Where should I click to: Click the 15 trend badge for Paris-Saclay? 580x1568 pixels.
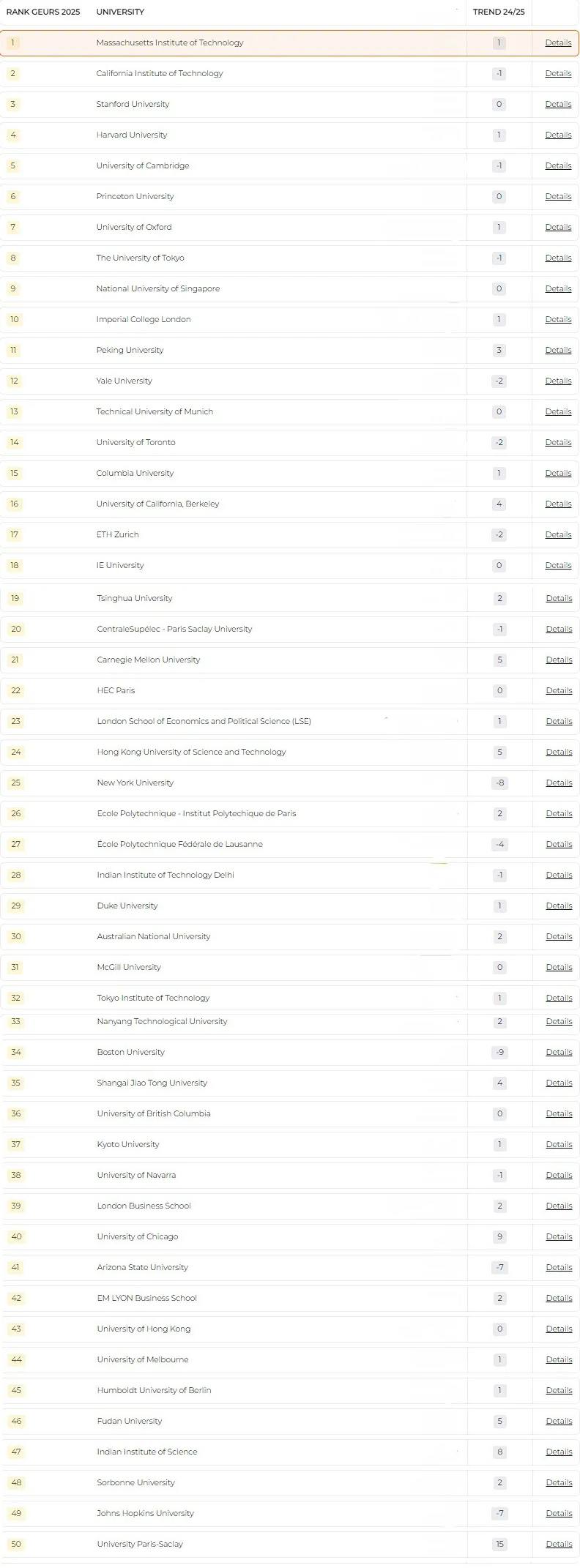(500, 1544)
